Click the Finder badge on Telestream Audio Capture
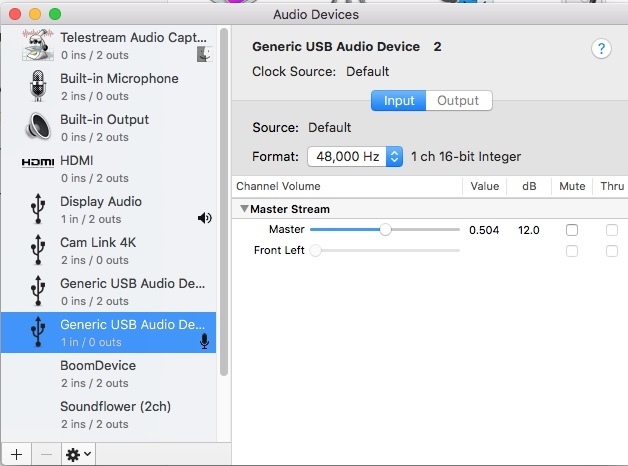 click(204, 54)
